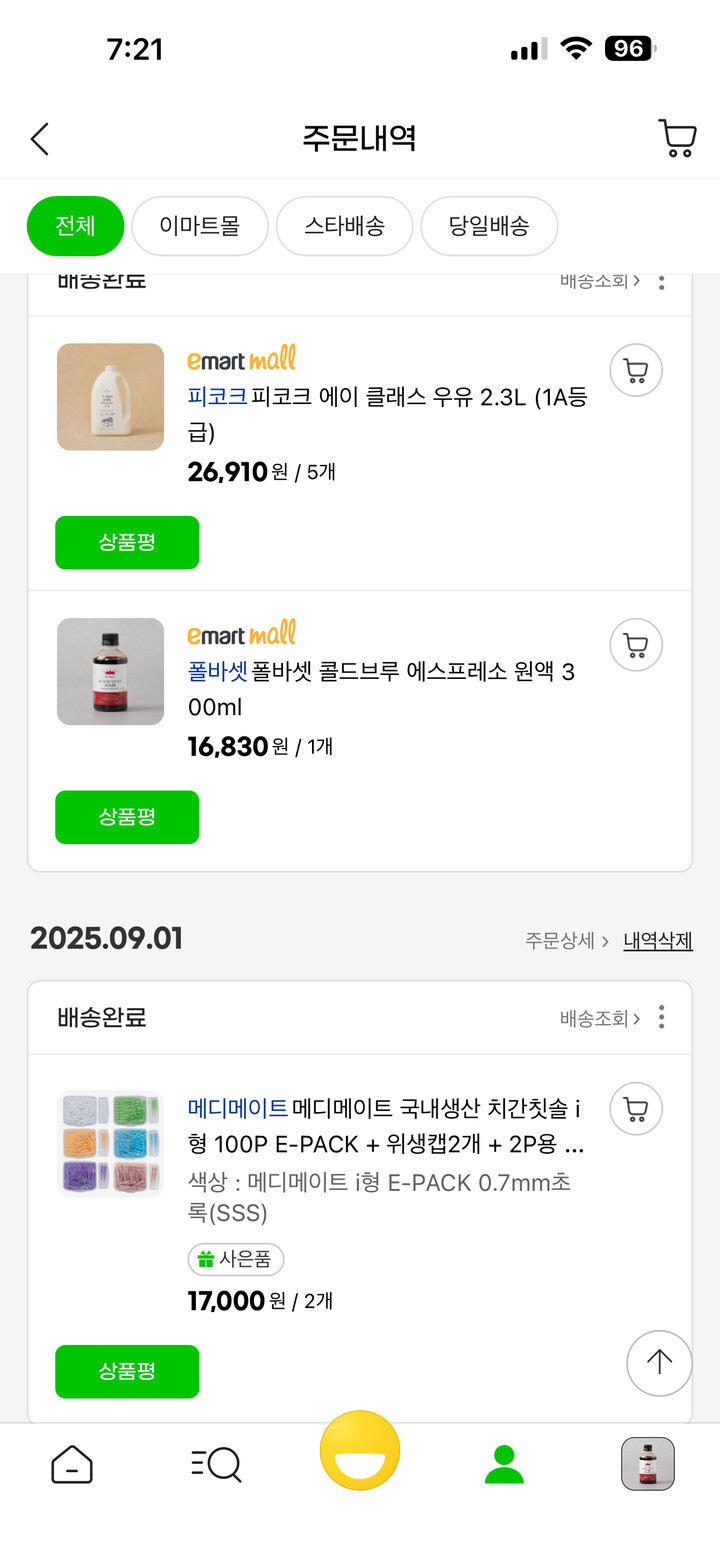The height and width of the screenshot is (1561, 720).
Task: Switch to the 이마트몰 tab
Action: point(200,226)
